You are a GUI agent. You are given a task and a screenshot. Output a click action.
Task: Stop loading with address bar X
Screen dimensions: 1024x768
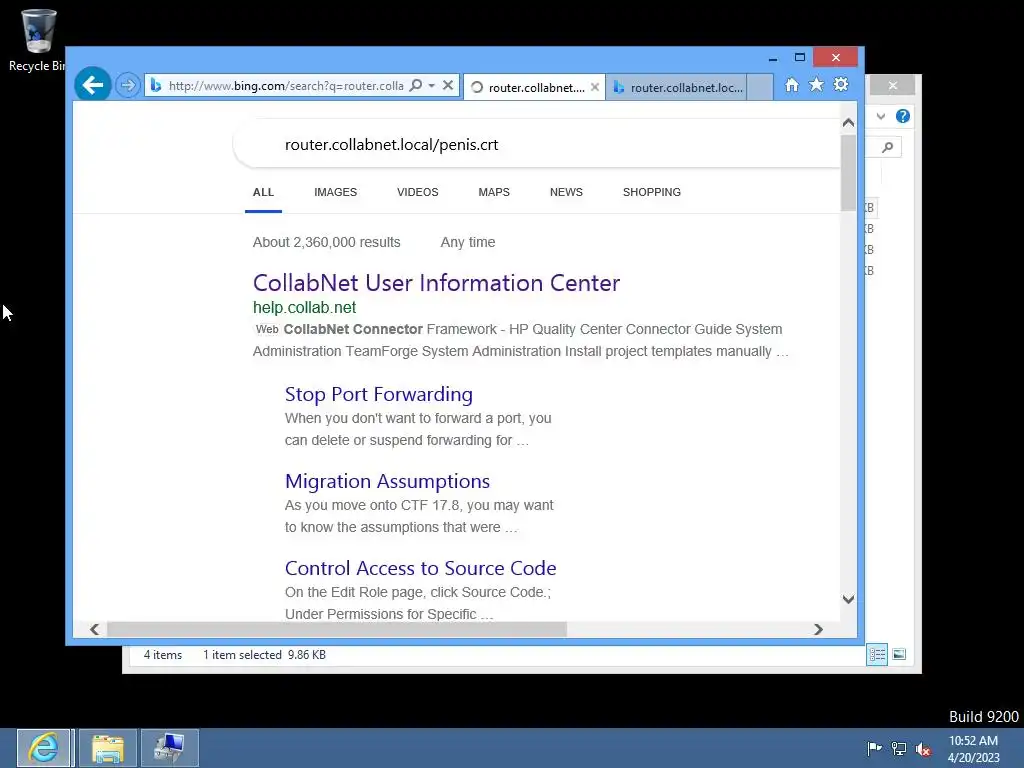pyautogui.click(x=448, y=86)
